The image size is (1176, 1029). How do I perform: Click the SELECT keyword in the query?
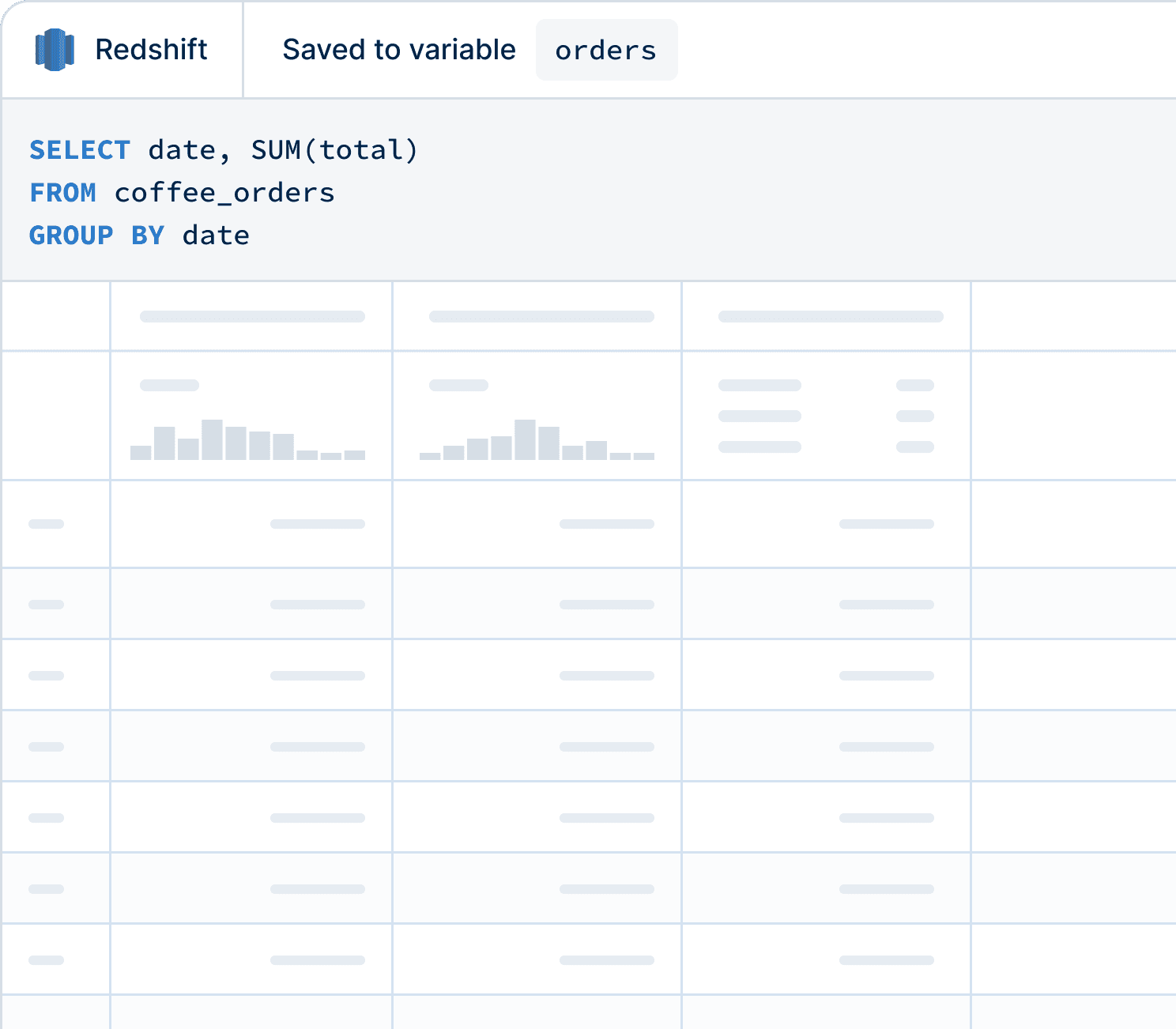tap(79, 149)
